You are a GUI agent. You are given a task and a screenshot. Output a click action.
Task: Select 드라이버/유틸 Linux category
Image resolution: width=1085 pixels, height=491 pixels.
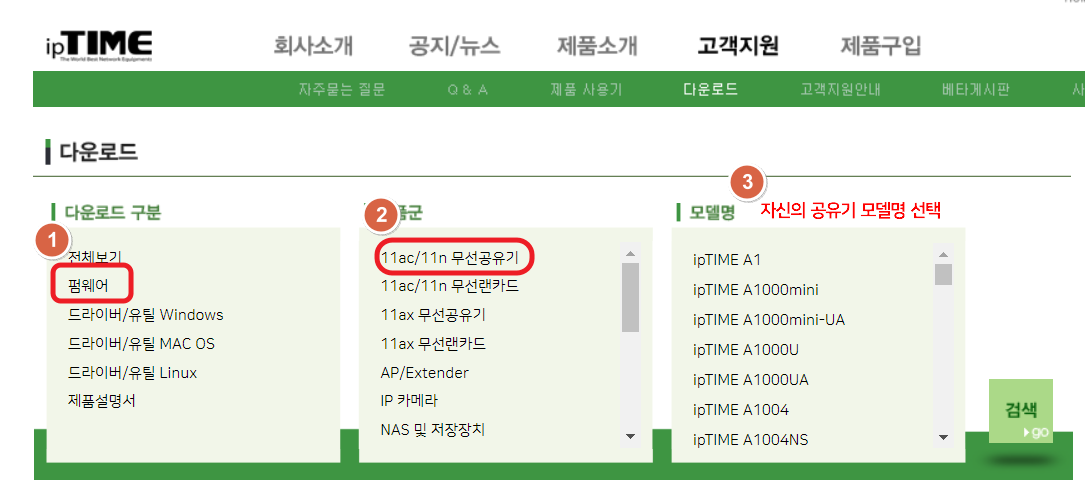click(x=133, y=373)
